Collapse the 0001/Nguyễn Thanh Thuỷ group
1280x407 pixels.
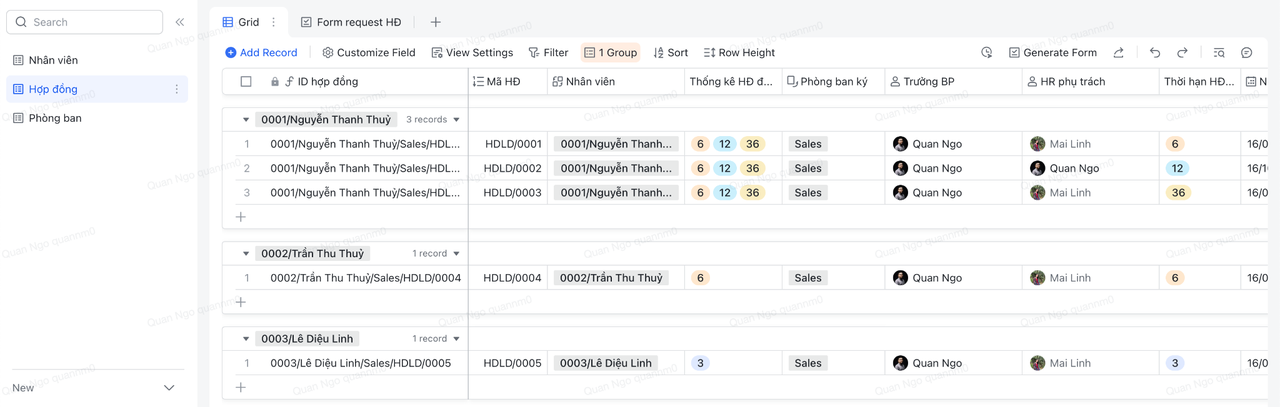point(246,120)
